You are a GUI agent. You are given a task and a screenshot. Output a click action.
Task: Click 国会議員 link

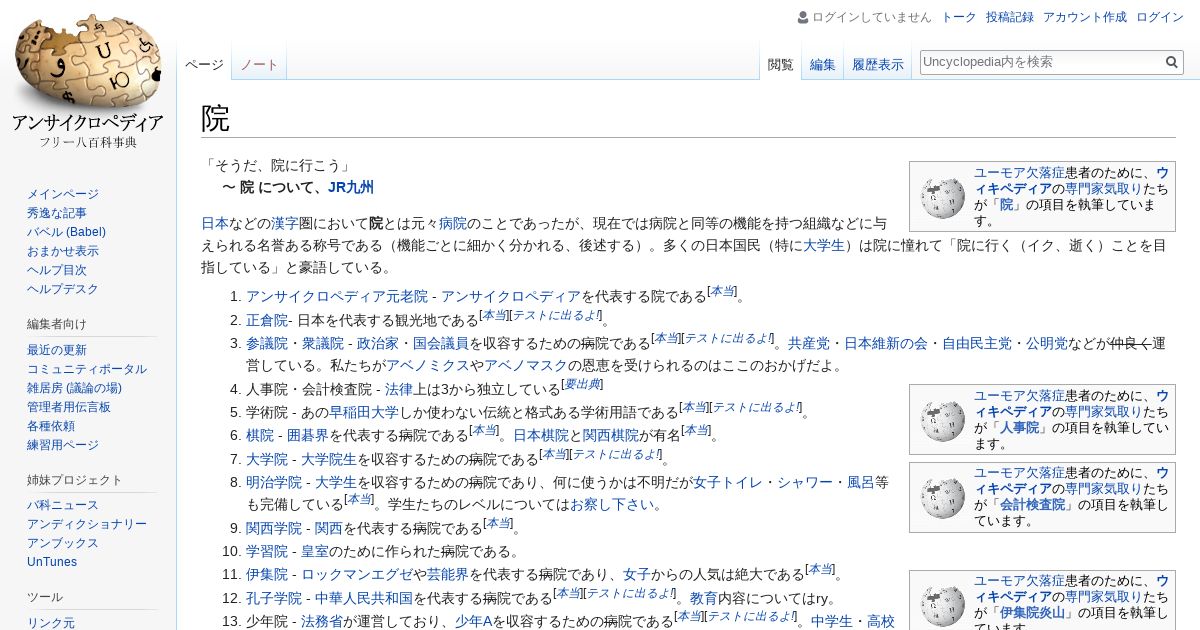tap(441, 343)
